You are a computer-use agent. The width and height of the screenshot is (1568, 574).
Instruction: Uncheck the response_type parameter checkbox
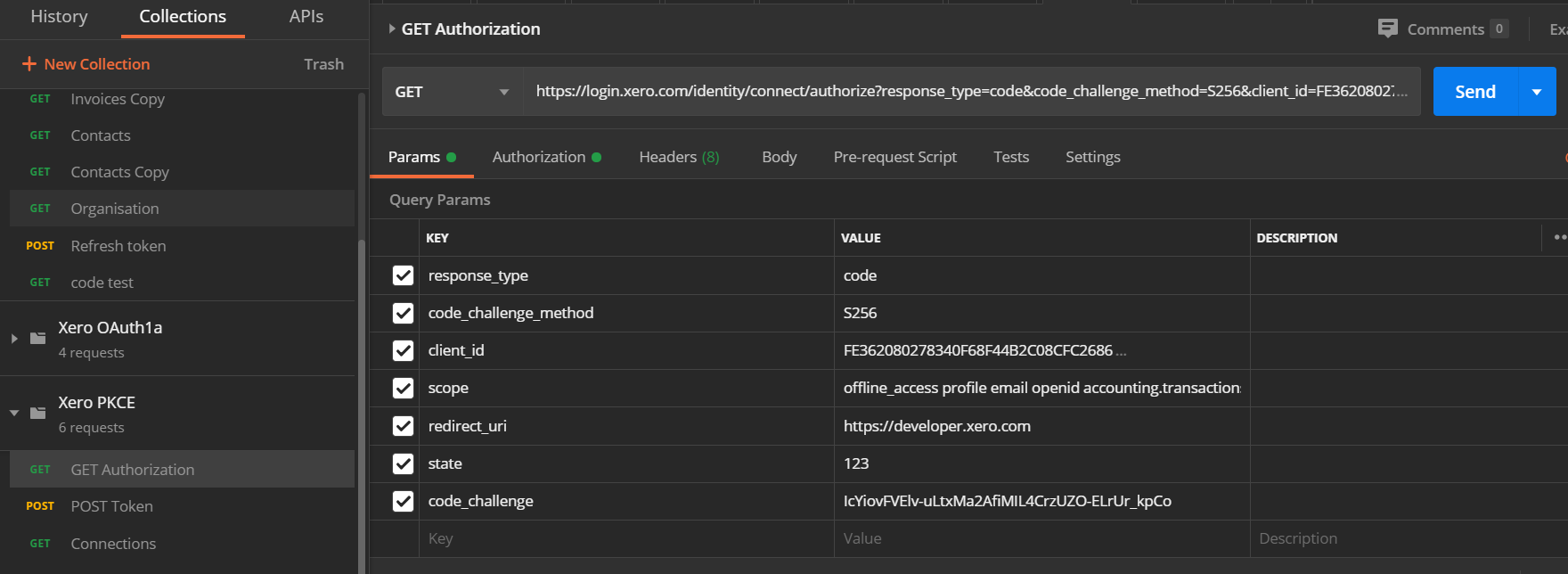tap(403, 275)
